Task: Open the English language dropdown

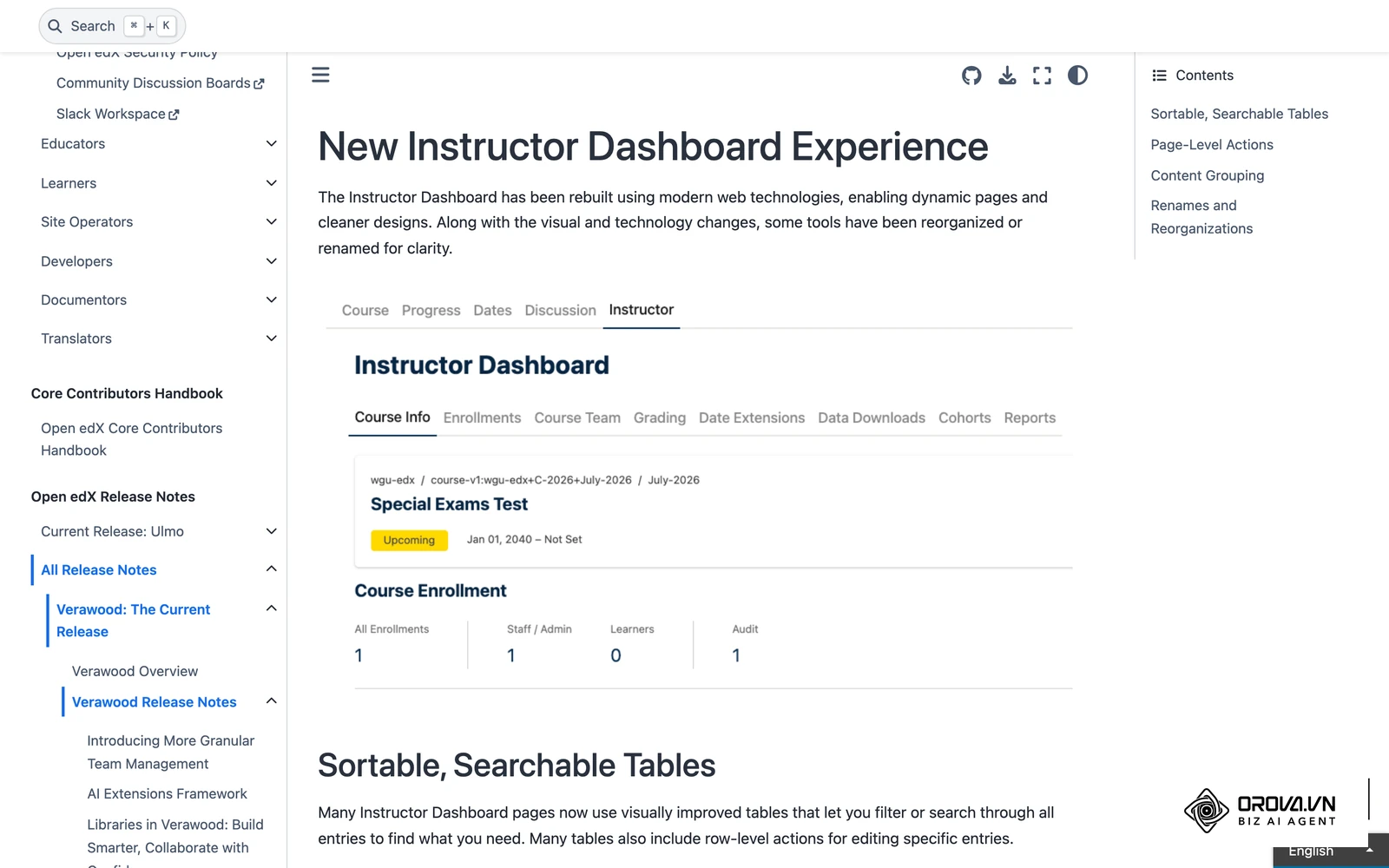Action: 1331,852
